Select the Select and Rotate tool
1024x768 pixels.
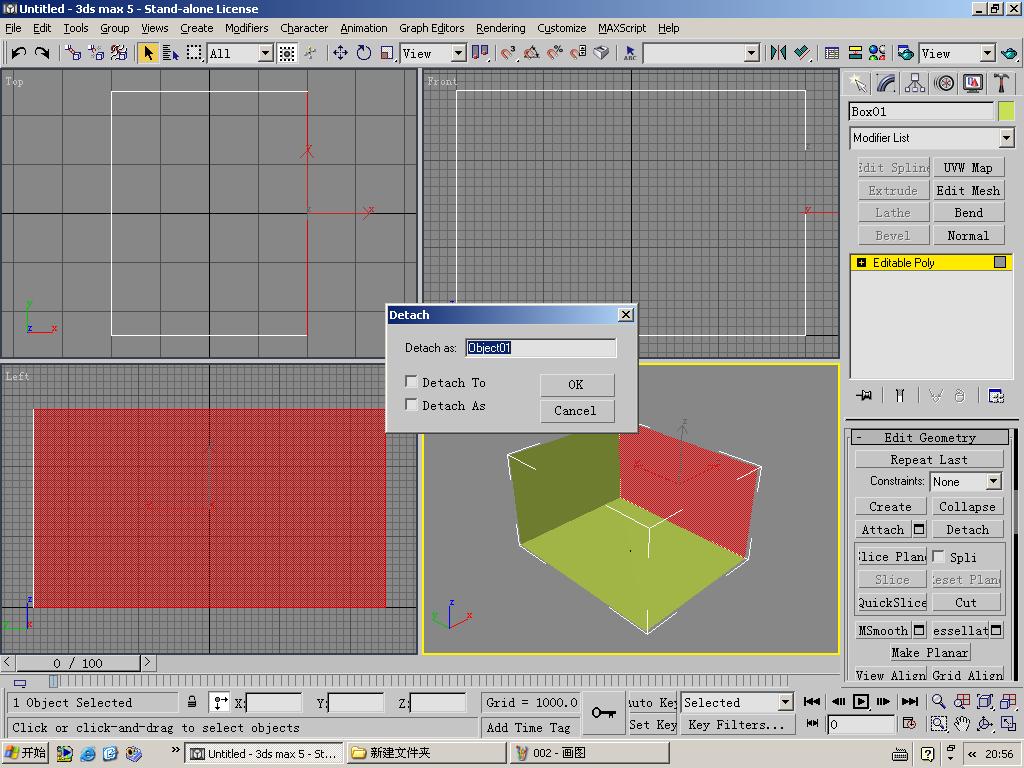[364, 53]
